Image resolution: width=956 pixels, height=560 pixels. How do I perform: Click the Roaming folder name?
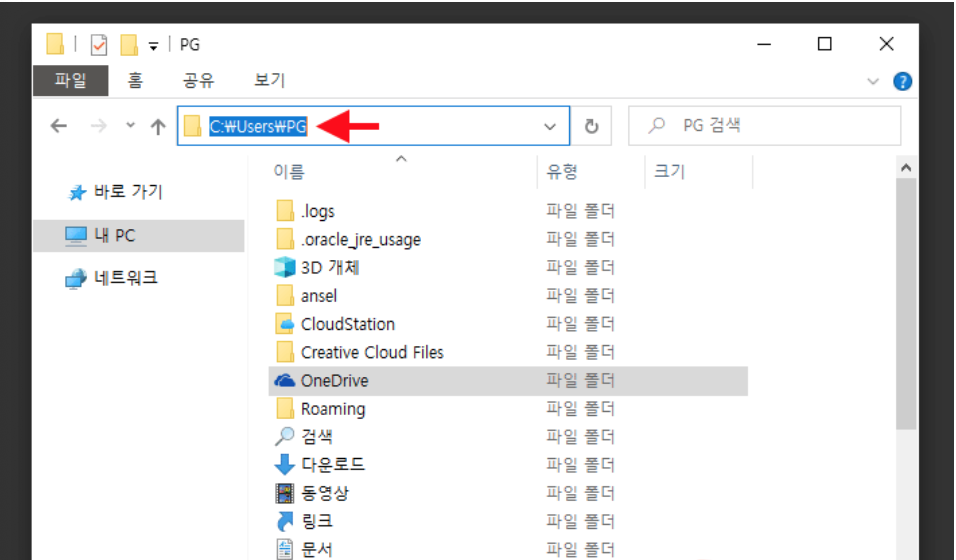click(x=333, y=409)
